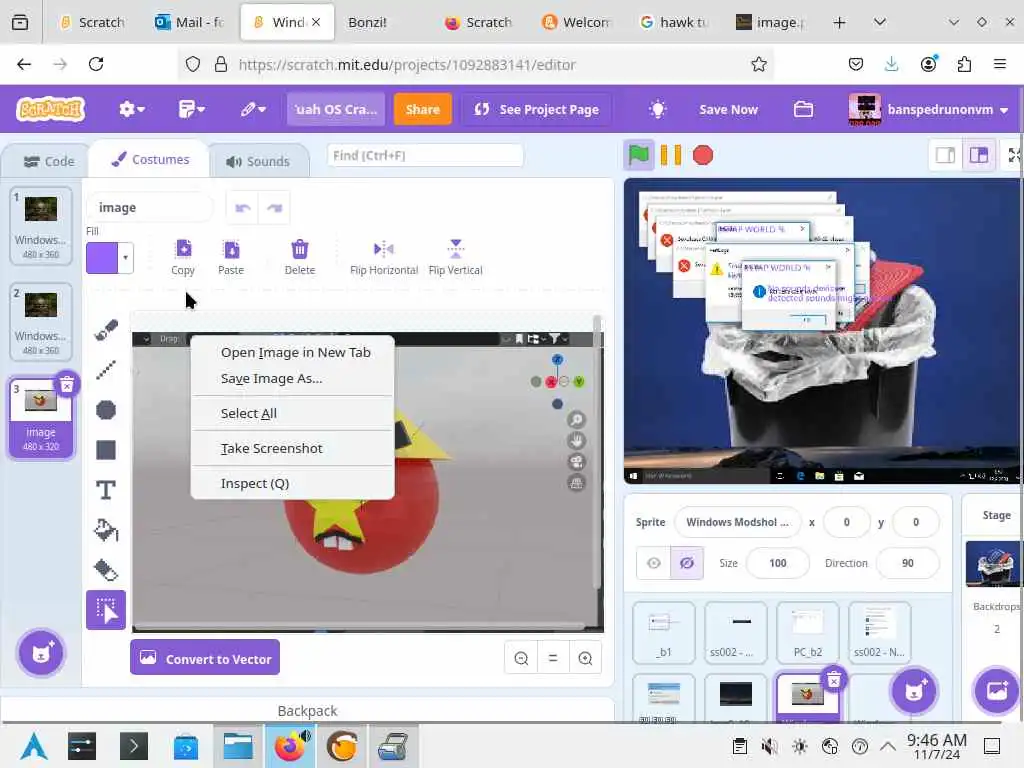Show hidden system tray icons
This screenshot has width=1024, height=768.
coord(888,746)
